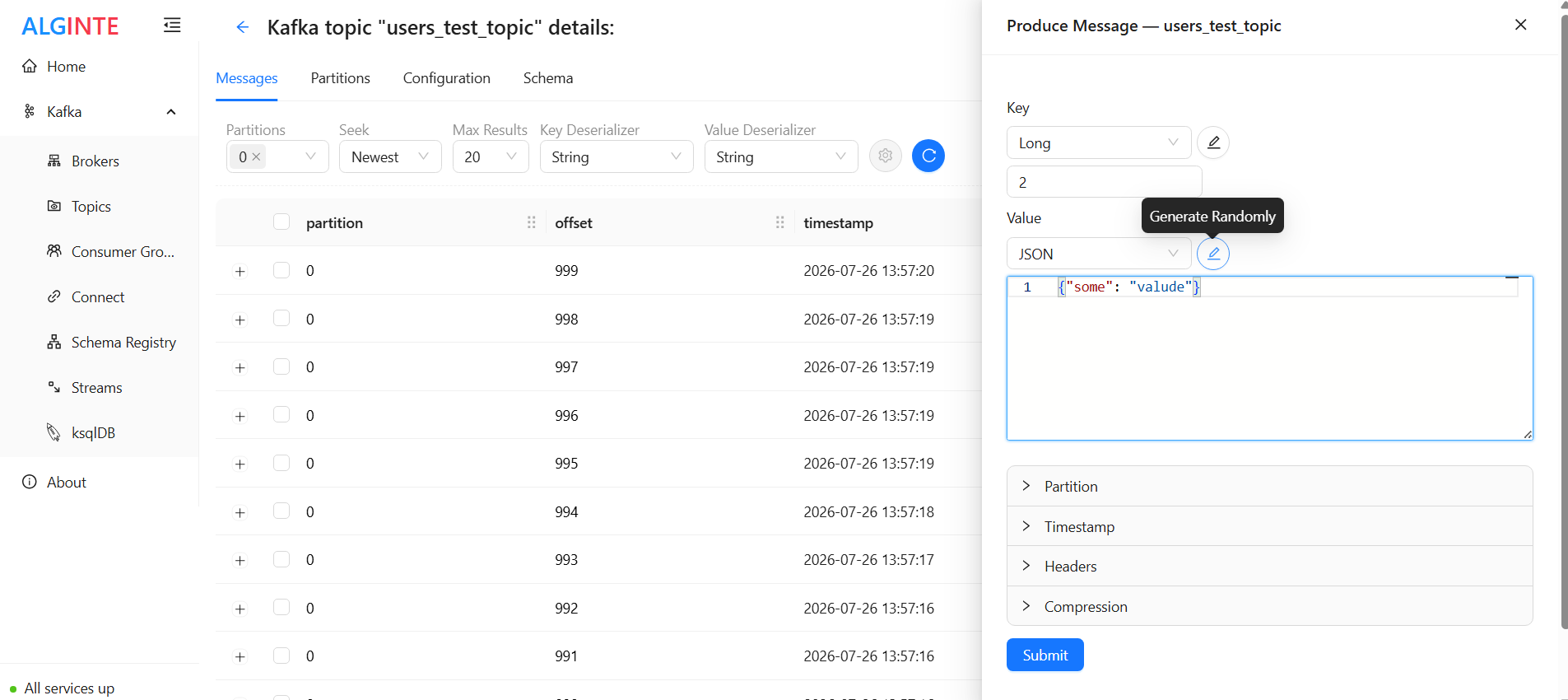
Task: Expand row with offset 992
Action: point(240,609)
